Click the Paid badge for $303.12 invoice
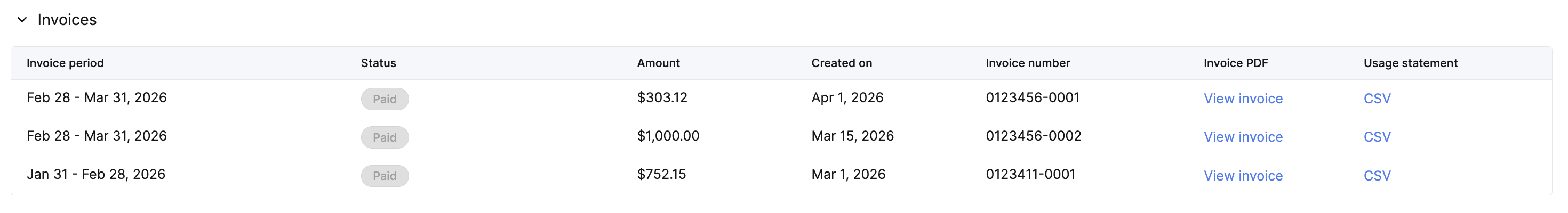This screenshot has height=213, width=1568. [x=384, y=99]
